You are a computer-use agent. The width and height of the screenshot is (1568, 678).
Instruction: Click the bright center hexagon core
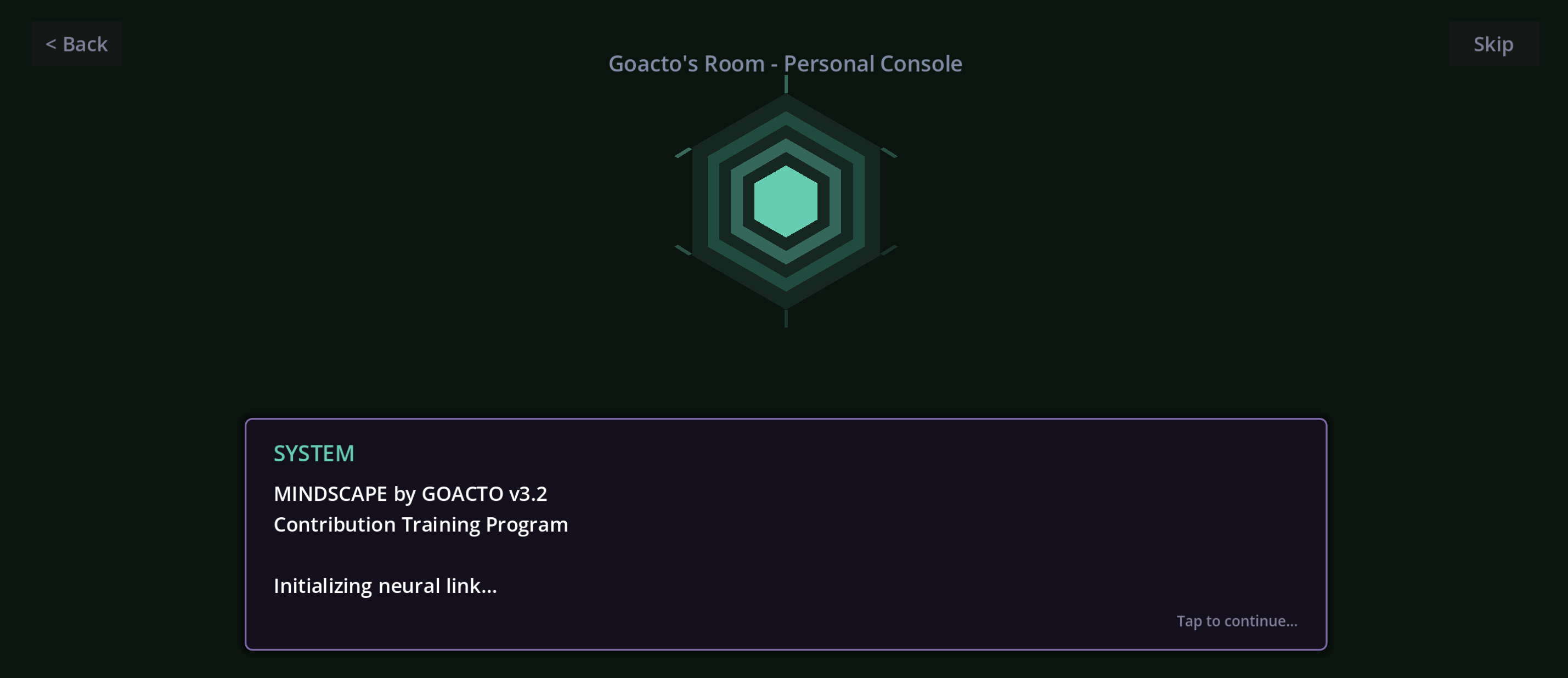(786, 201)
